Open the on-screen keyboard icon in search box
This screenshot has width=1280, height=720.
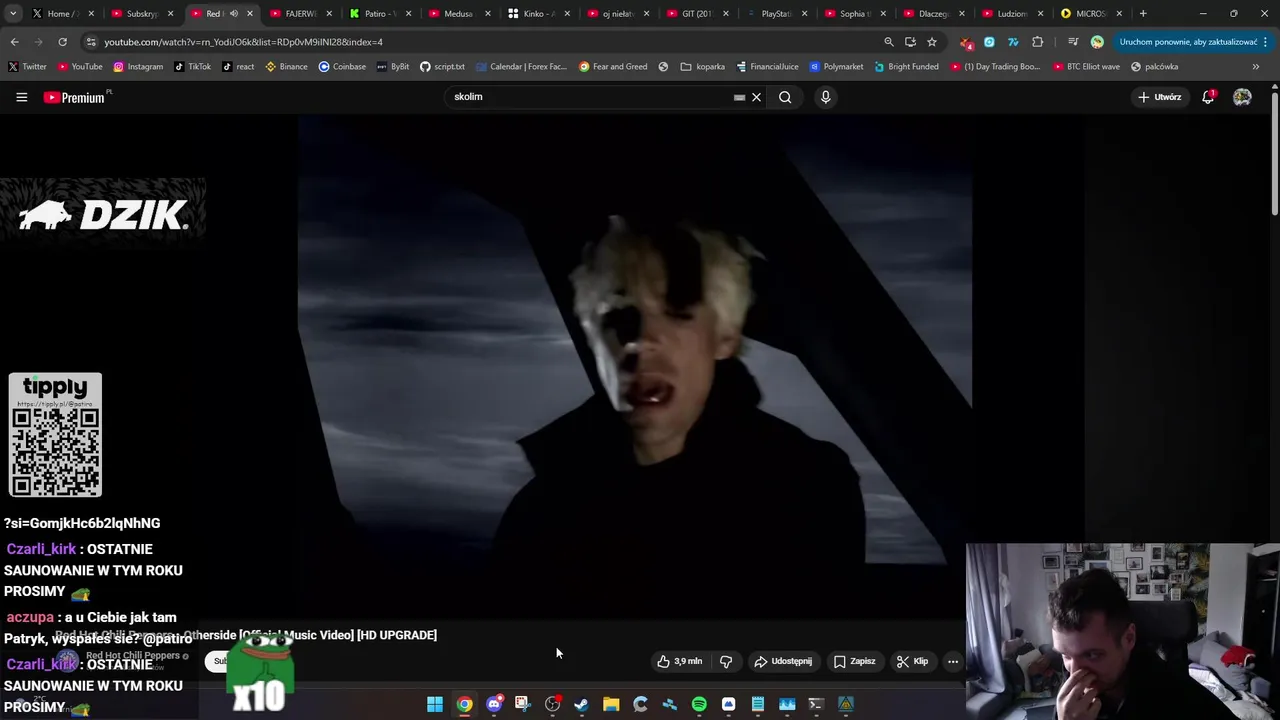[739, 97]
